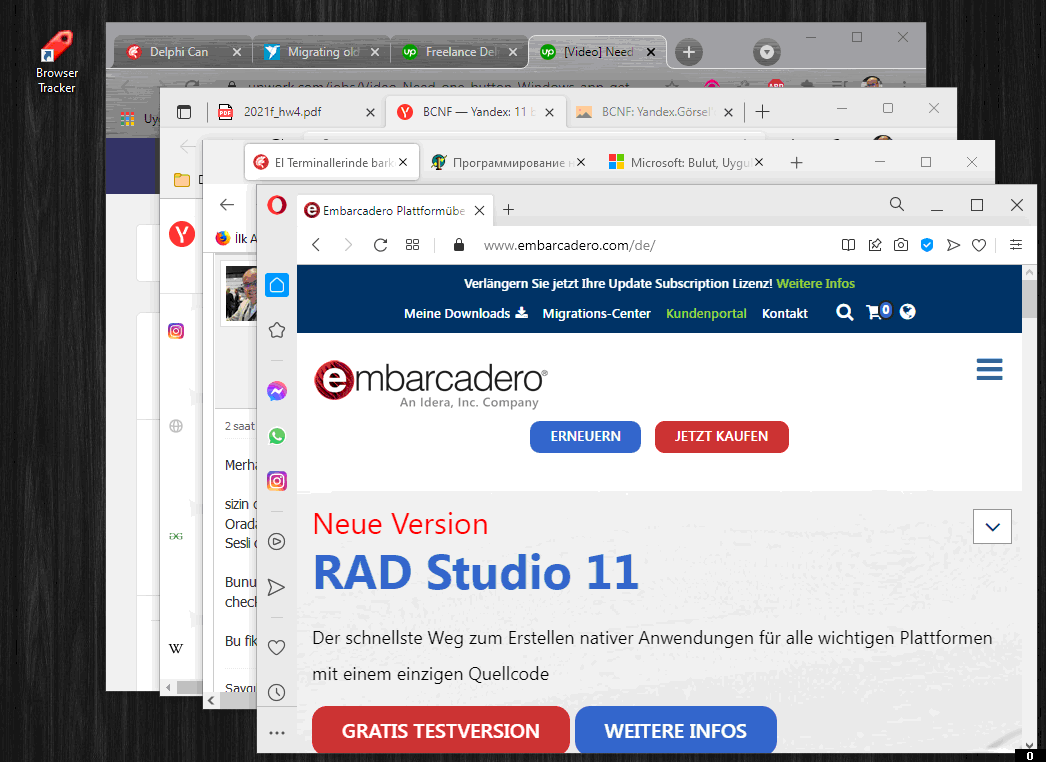The height and width of the screenshot is (762, 1046).
Task: Reload the Embarcadero page in Opera
Action: 380,246
